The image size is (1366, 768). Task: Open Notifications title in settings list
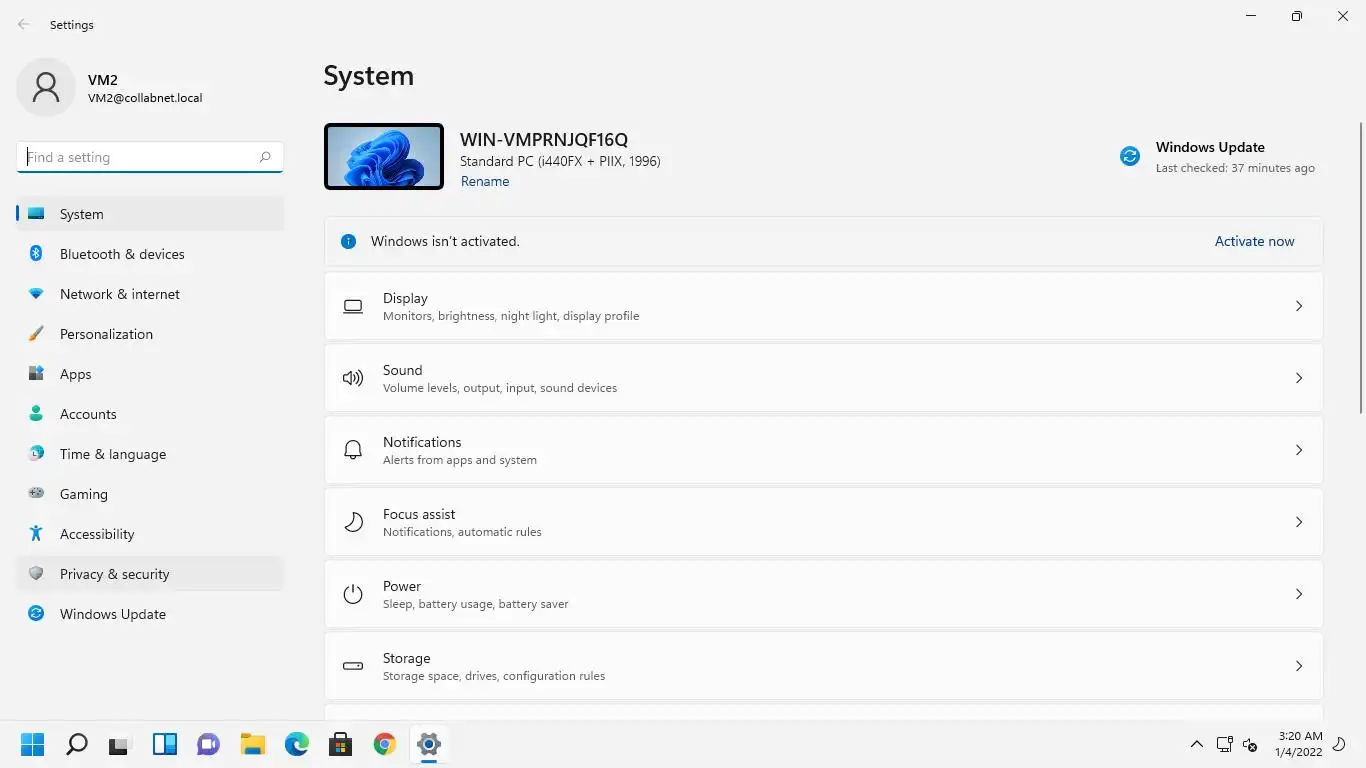pos(422,442)
